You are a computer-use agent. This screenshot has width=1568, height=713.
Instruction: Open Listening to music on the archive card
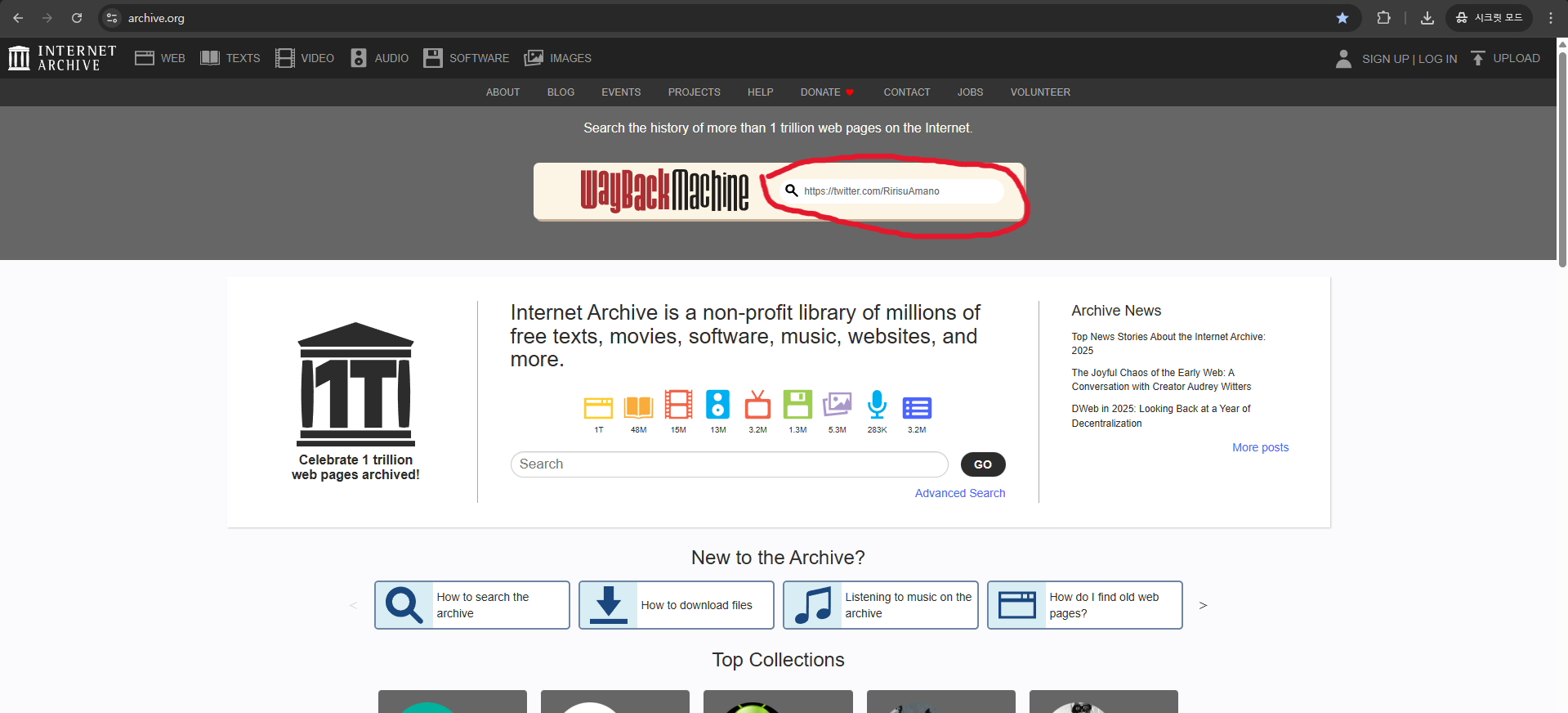(x=880, y=605)
